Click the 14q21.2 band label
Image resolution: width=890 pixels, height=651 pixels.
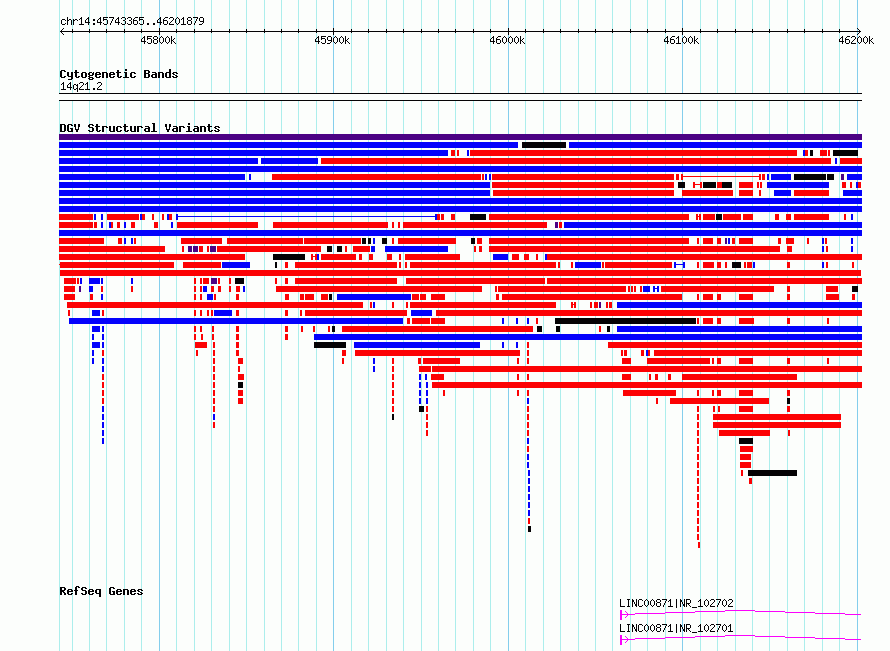coord(81,86)
